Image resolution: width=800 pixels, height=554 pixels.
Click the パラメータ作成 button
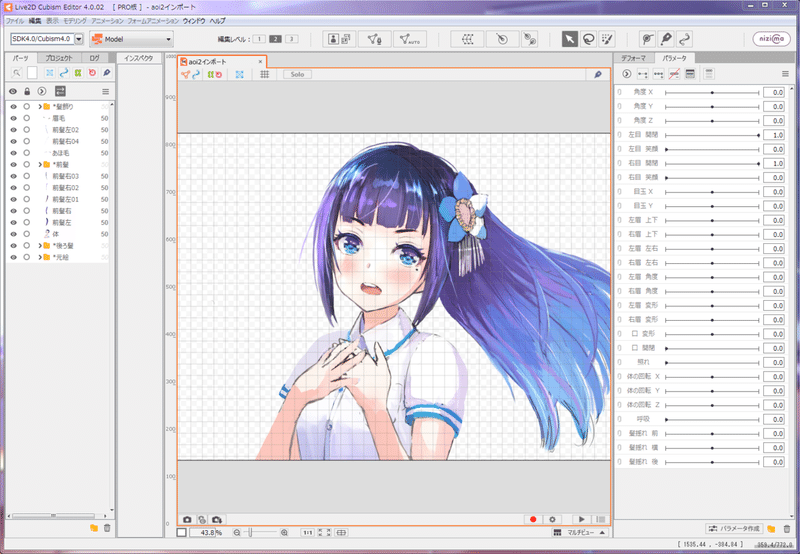(734, 528)
